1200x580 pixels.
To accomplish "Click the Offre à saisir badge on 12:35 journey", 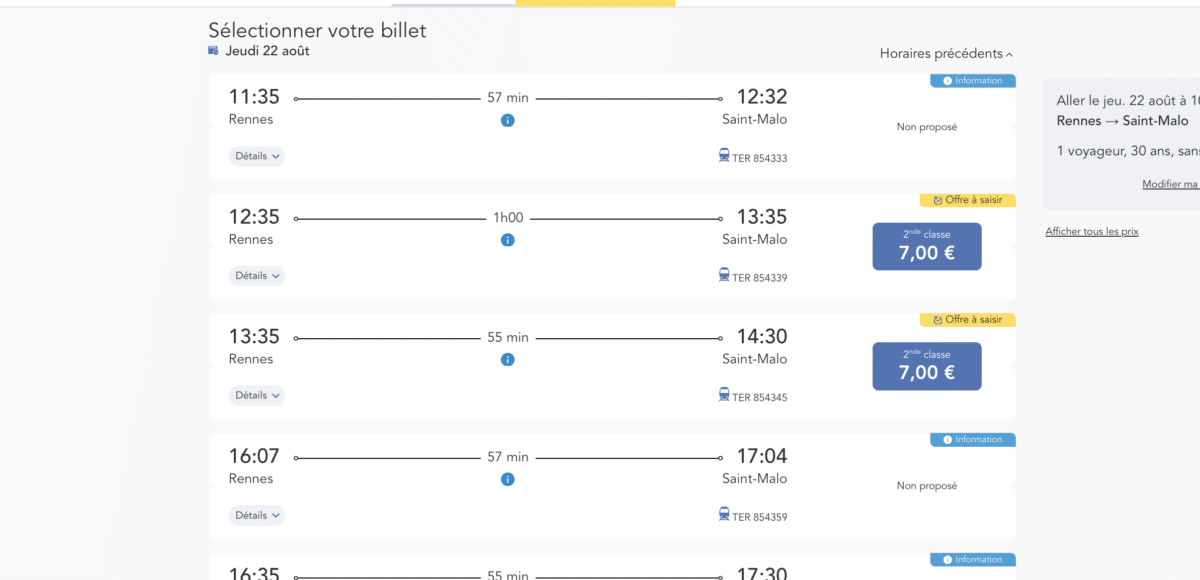I will click(x=967, y=200).
